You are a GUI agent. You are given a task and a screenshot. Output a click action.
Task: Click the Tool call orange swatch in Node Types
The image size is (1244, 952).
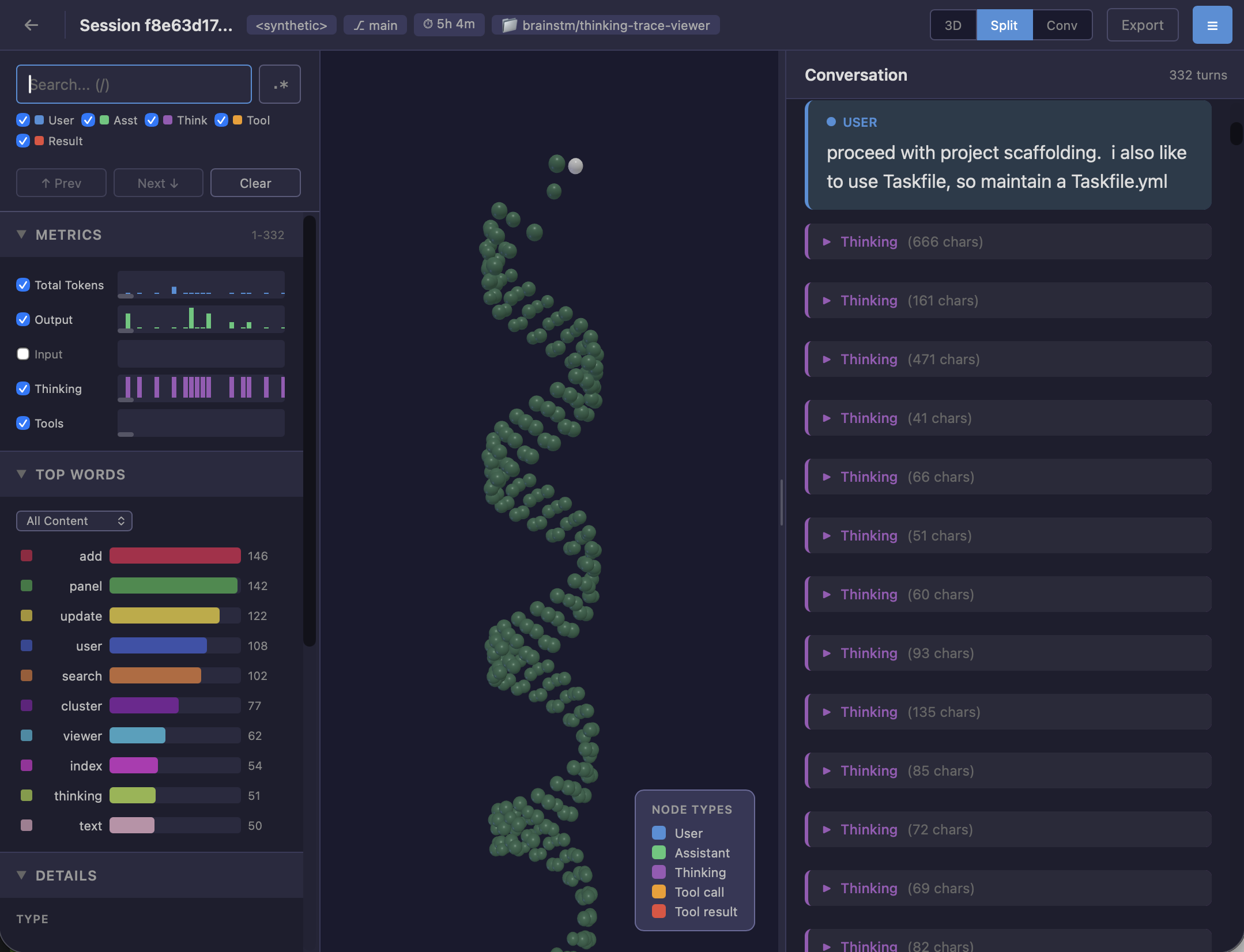point(659,891)
